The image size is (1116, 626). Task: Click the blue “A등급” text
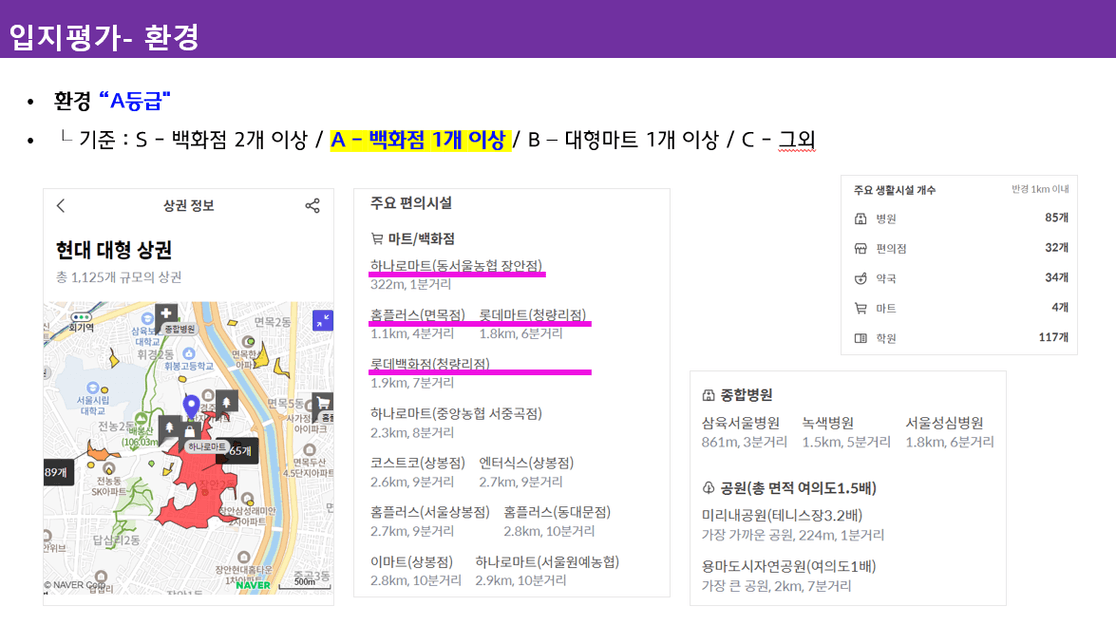(134, 101)
